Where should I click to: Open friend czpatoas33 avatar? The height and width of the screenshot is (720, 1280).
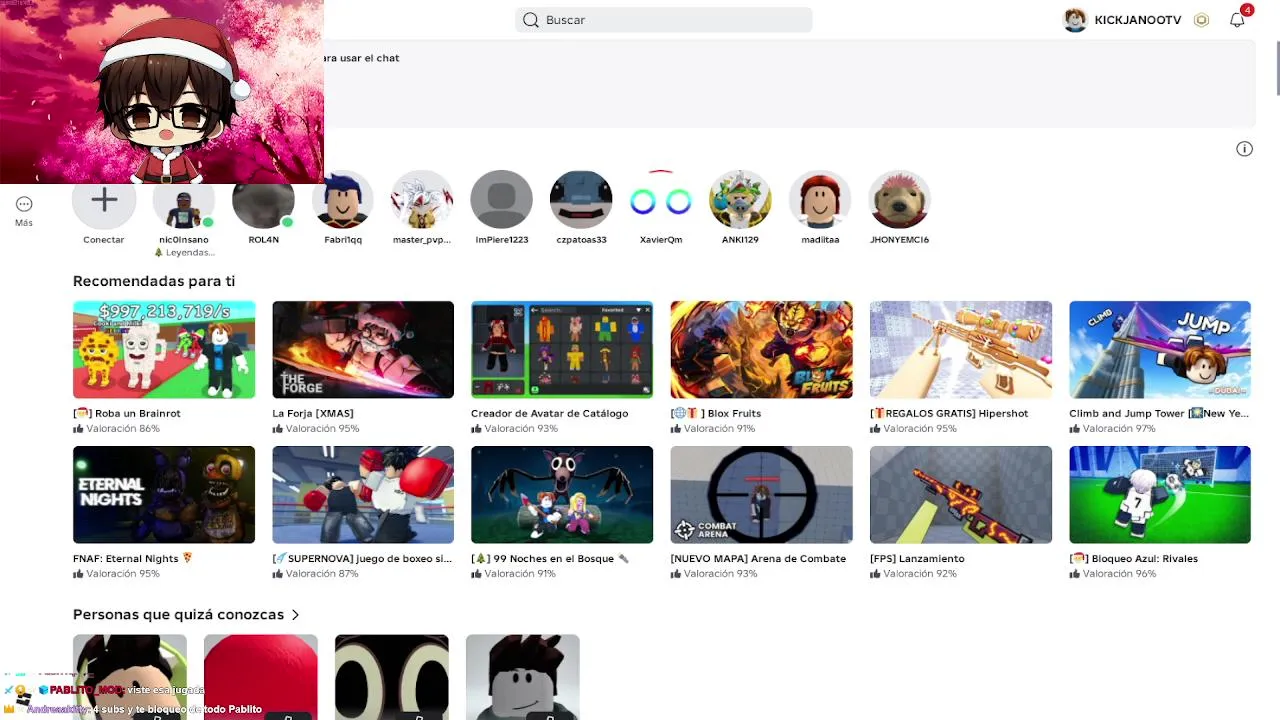[581, 200]
